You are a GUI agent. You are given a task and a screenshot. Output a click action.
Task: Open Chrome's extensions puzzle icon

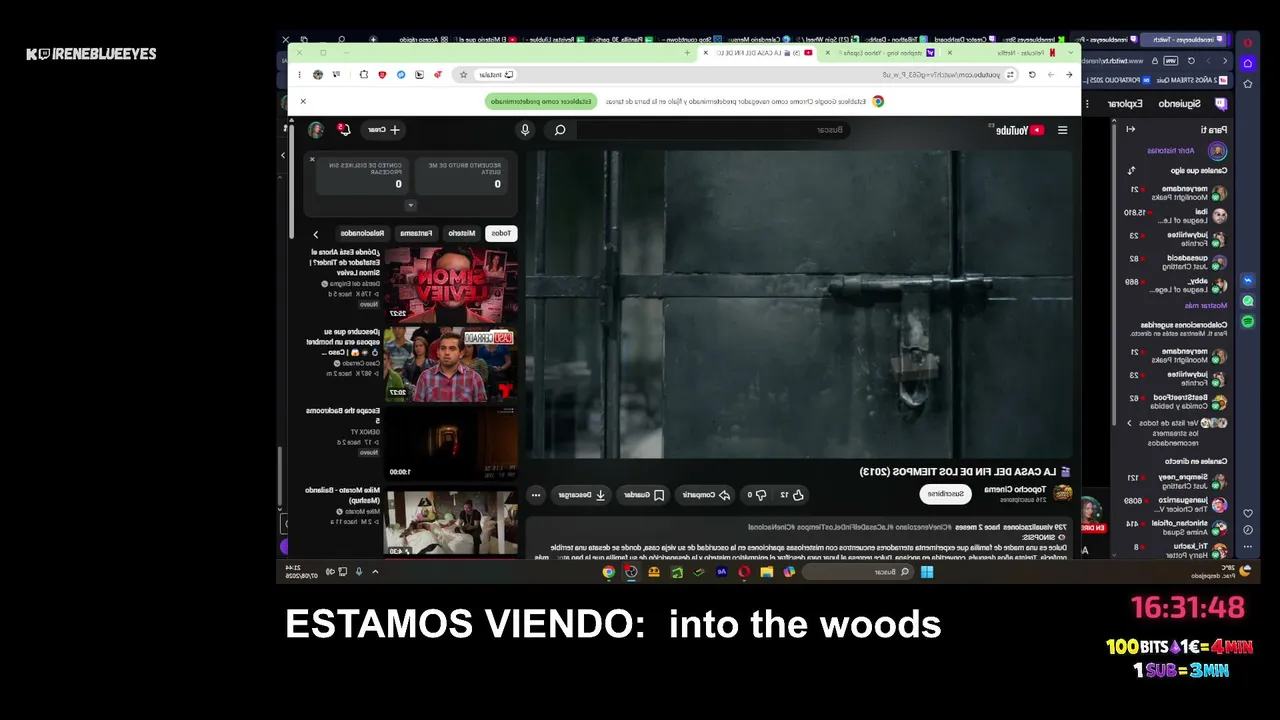click(363, 75)
